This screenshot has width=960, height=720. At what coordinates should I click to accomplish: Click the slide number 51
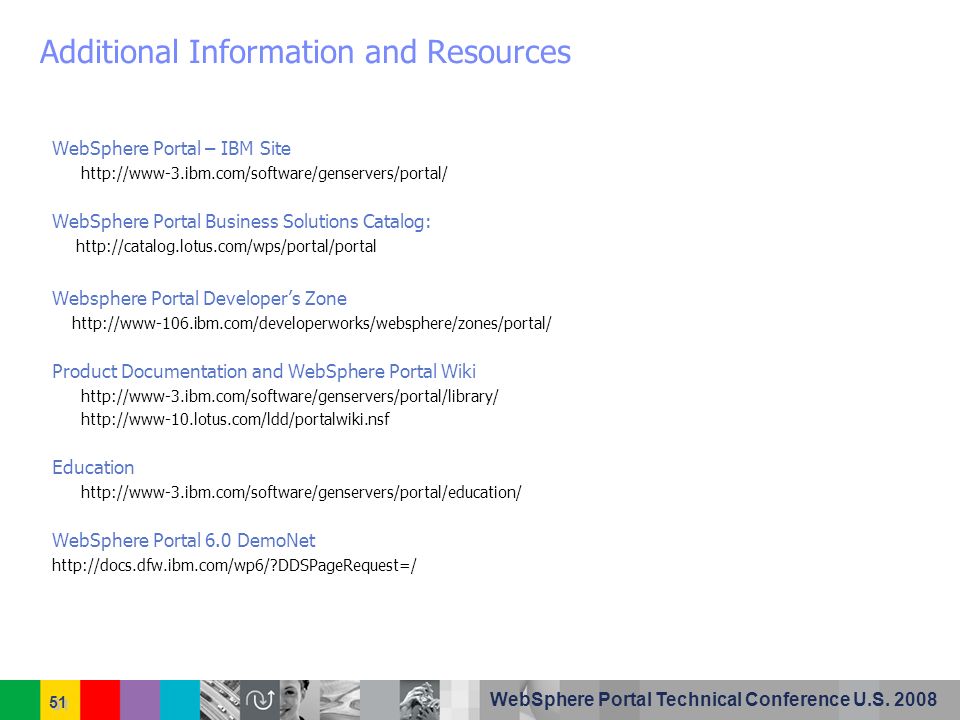58,702
